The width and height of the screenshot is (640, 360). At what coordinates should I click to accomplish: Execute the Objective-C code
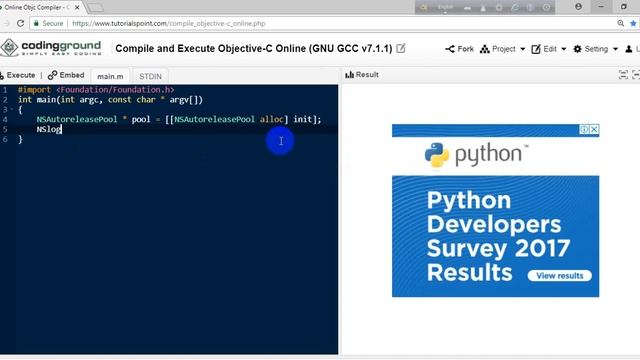[x=18, y=75]
